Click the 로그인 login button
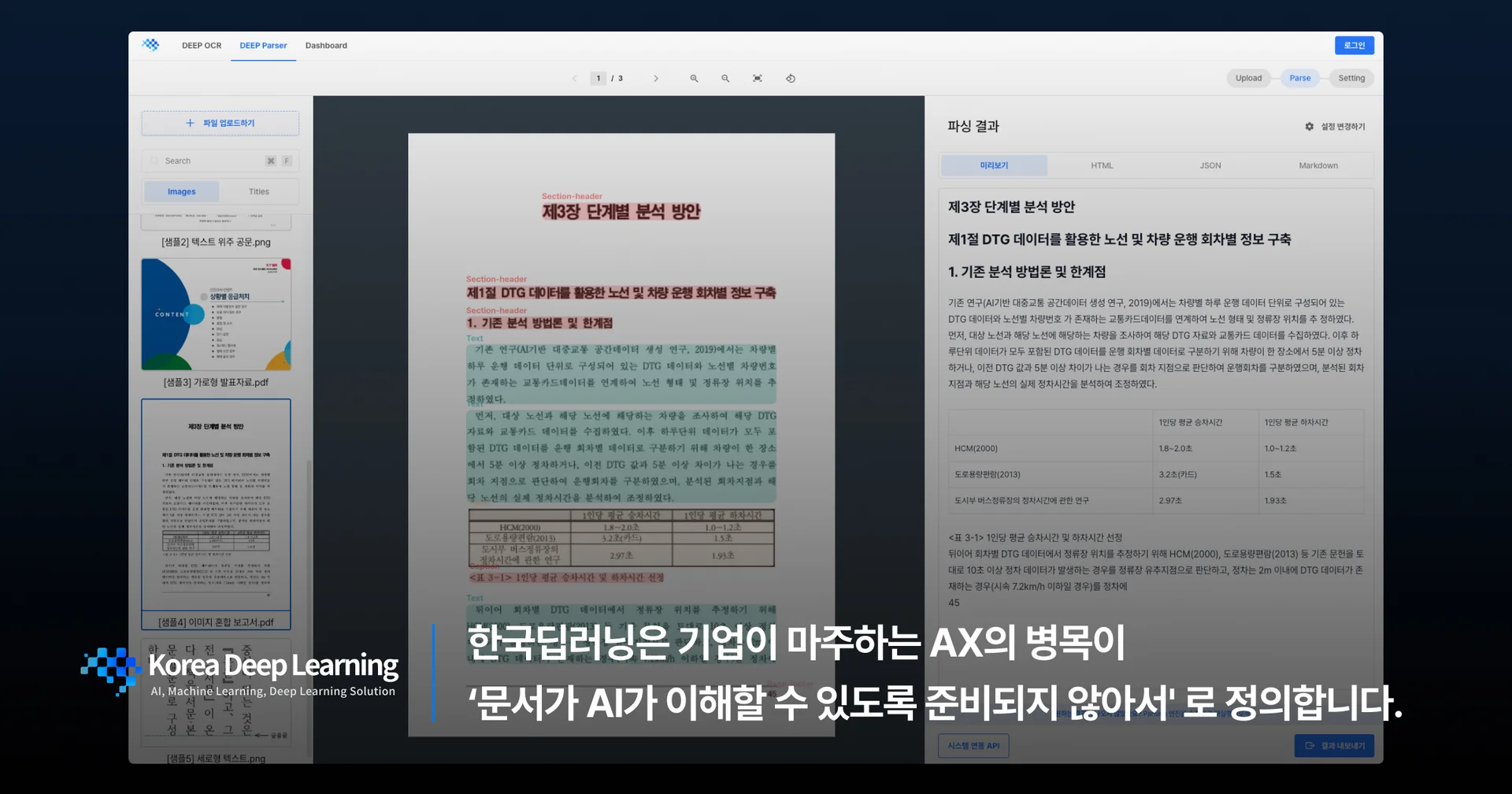The width and height of the screenshot is (1512, 794). tap(1354, 46)
